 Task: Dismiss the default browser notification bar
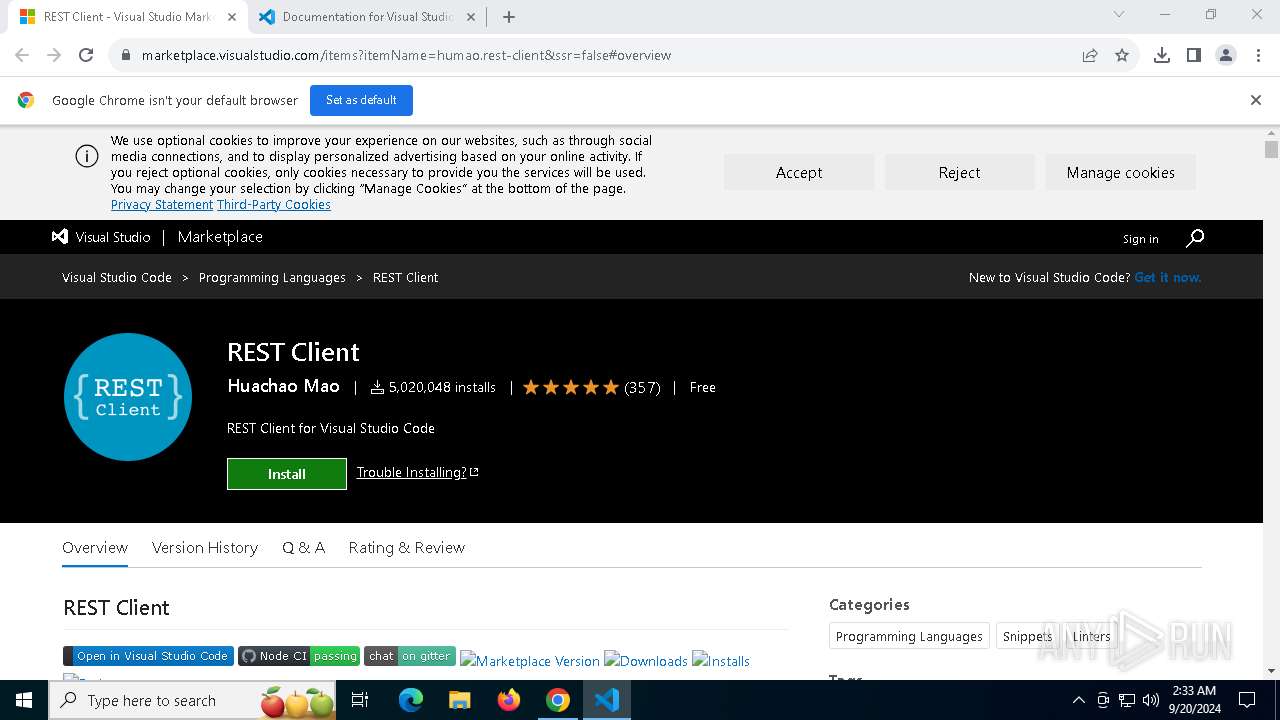1256,100
